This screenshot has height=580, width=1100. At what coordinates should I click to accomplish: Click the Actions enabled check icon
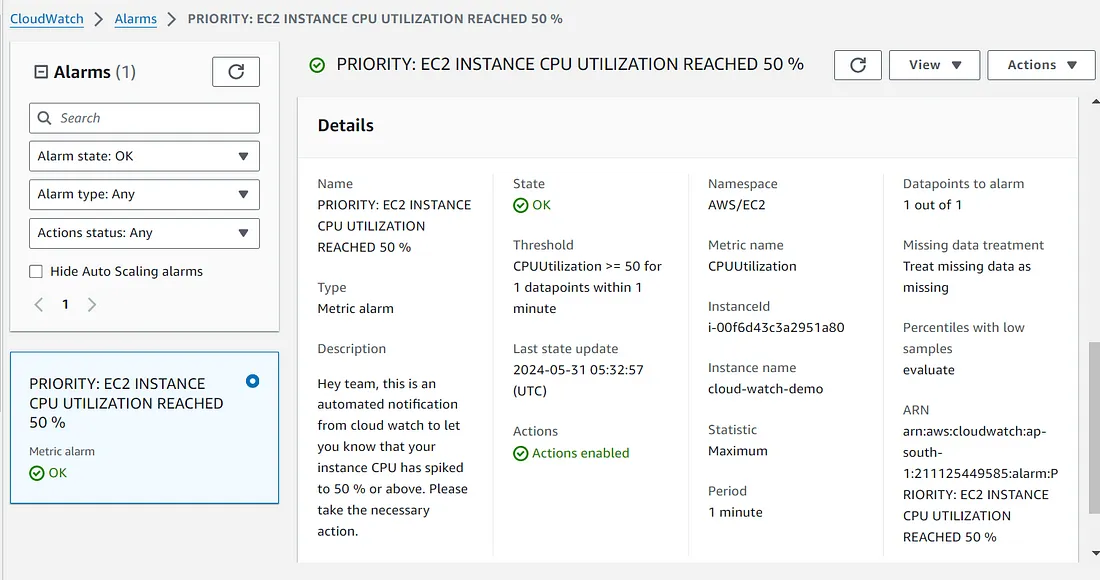tap(520, 453)
